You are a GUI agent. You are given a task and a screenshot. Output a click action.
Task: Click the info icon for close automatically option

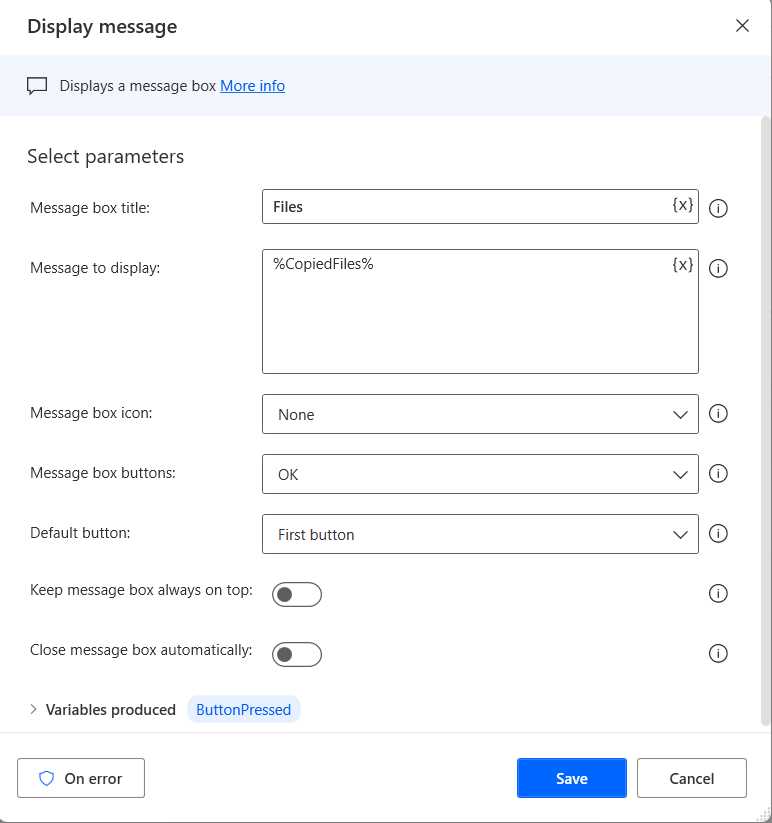718,653
